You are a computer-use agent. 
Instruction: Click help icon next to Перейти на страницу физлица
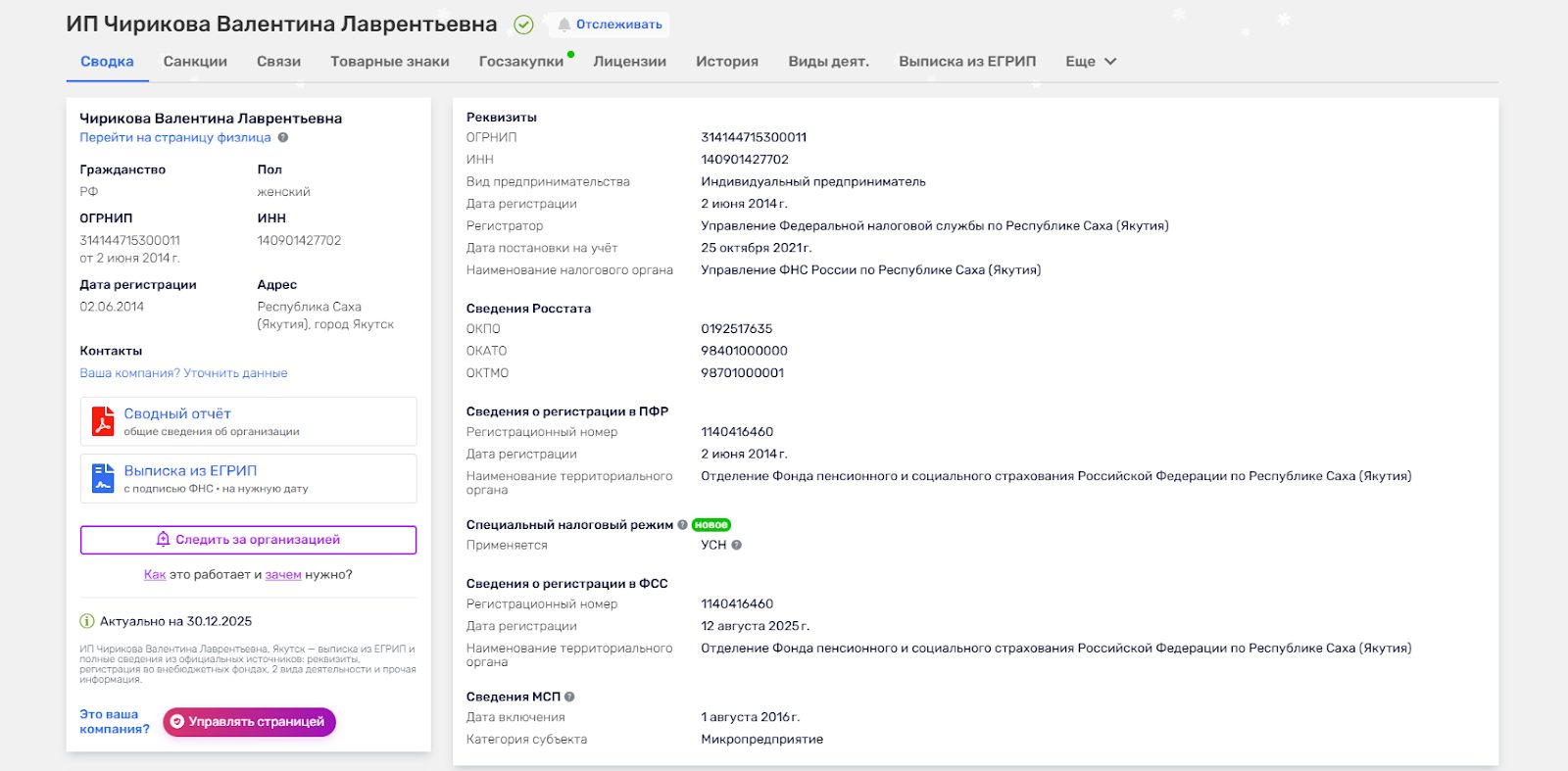(x=283, y=138)
